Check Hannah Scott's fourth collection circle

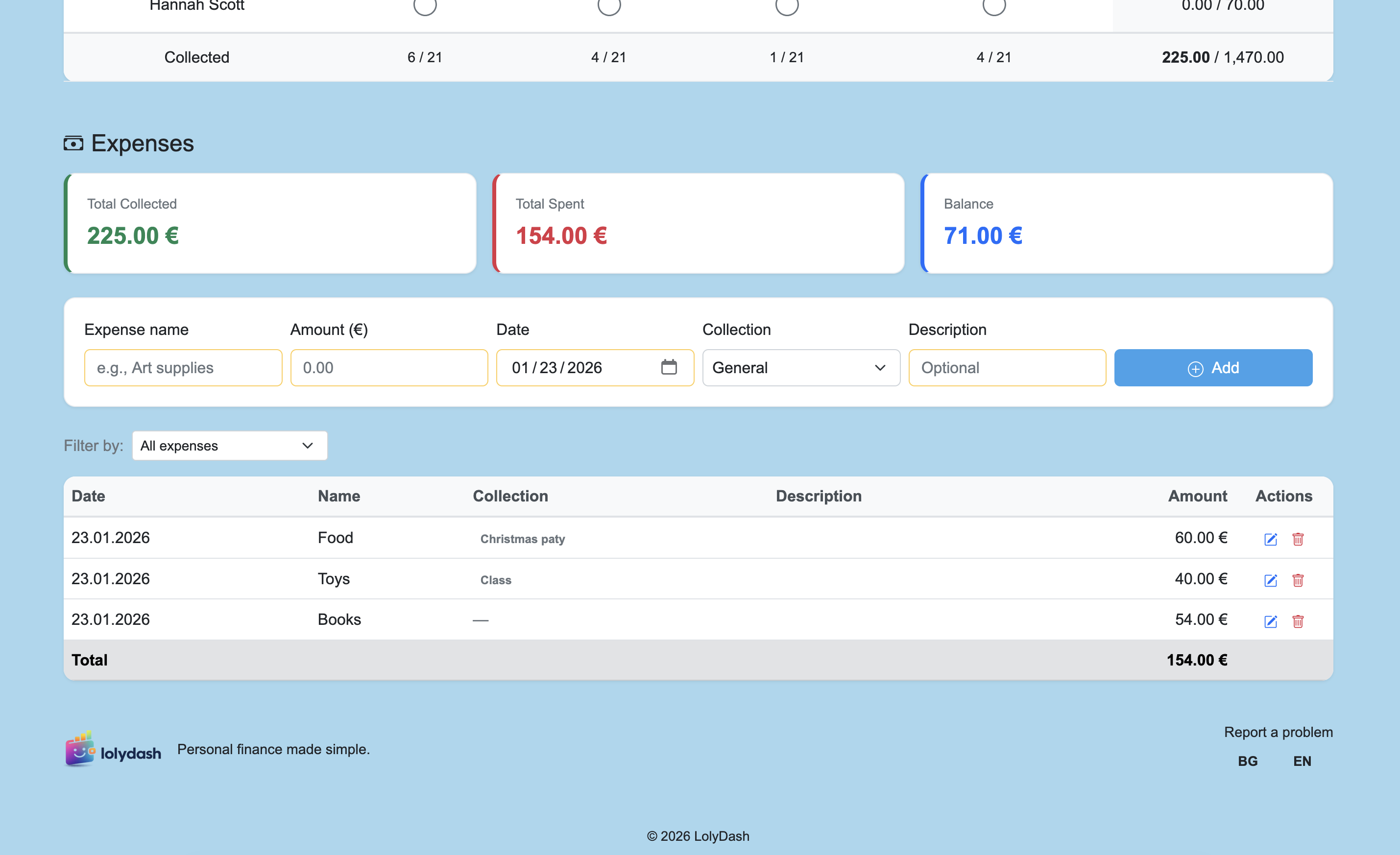994,6
